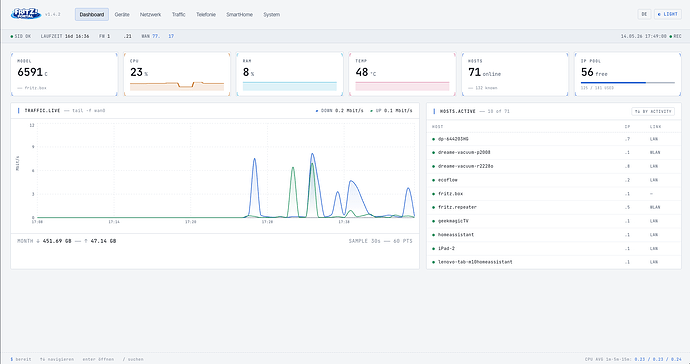The height and width of the screenshot is (364, 690).
Task: Select the iPad-2 host row
Action: click(x=554, y=248)
